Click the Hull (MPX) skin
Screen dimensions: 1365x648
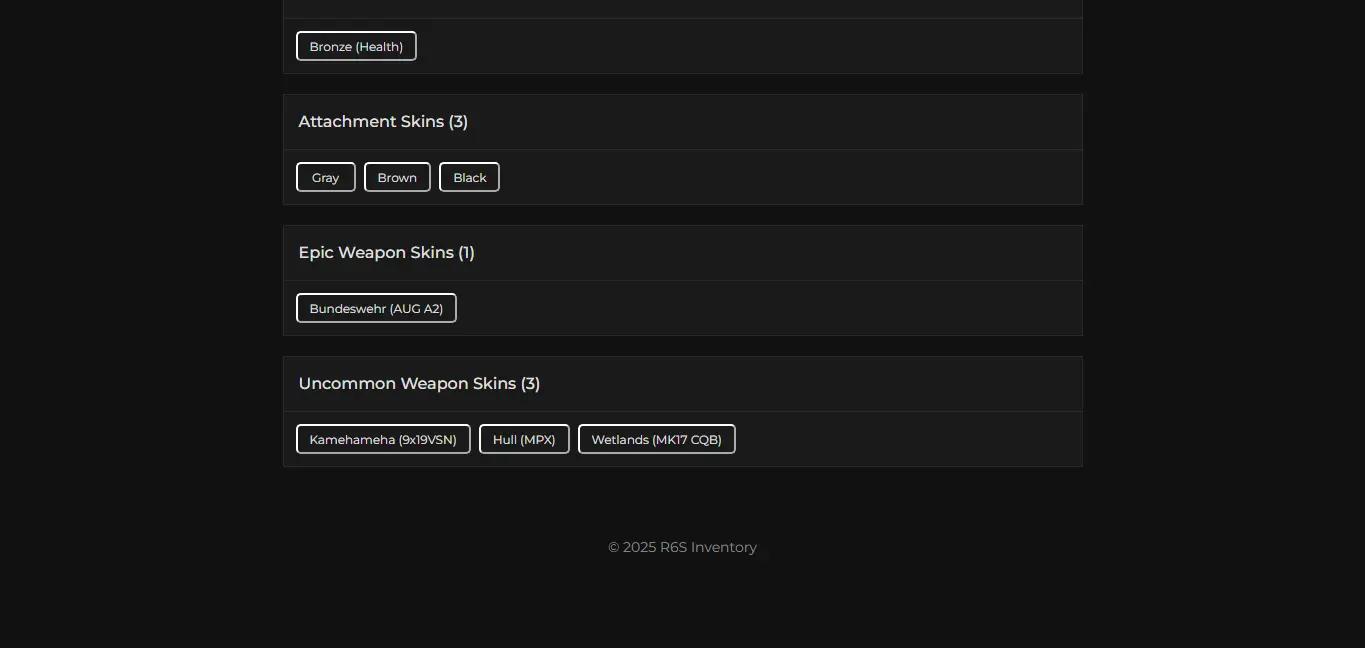pyautogui.click(x=524, y=439)
